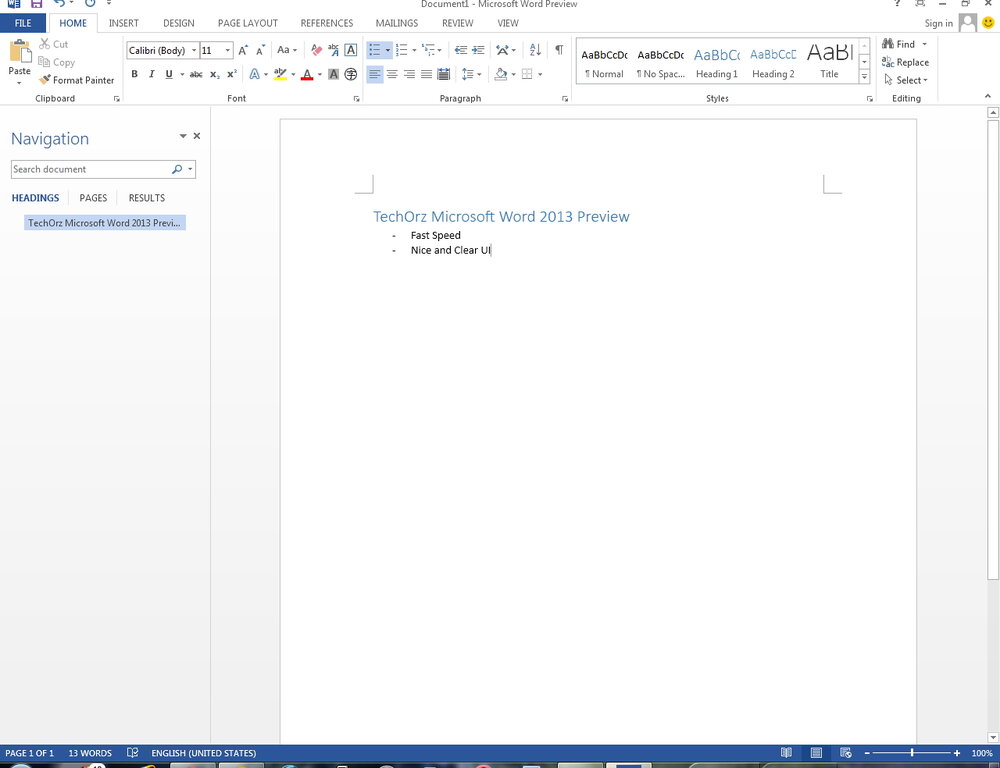Apply the Heading 1 style

point(717,62)
